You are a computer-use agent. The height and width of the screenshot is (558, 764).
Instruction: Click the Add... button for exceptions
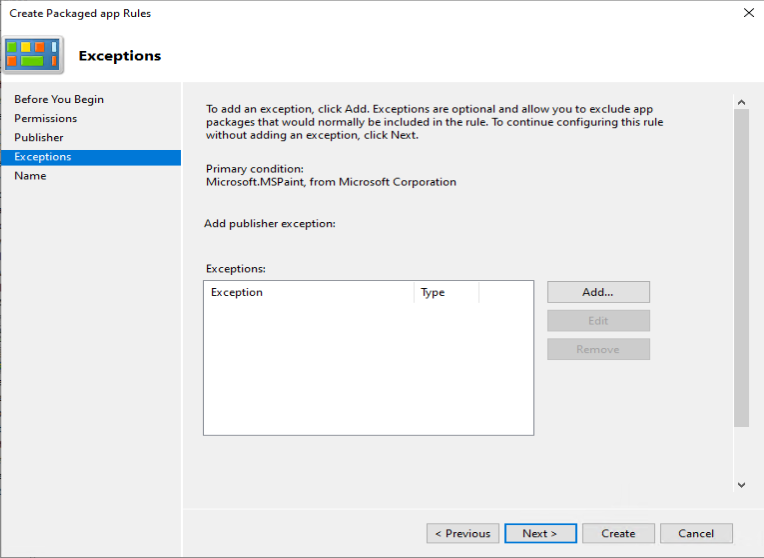coord(598,292)
